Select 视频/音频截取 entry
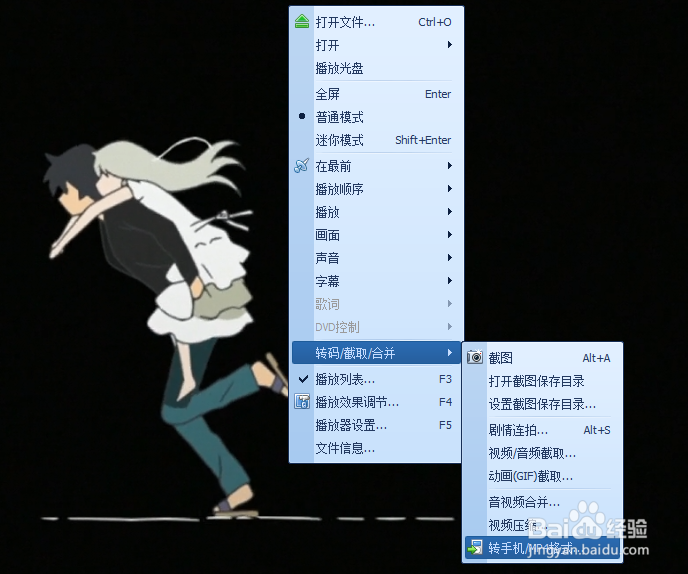 click(x=542, y=453)
